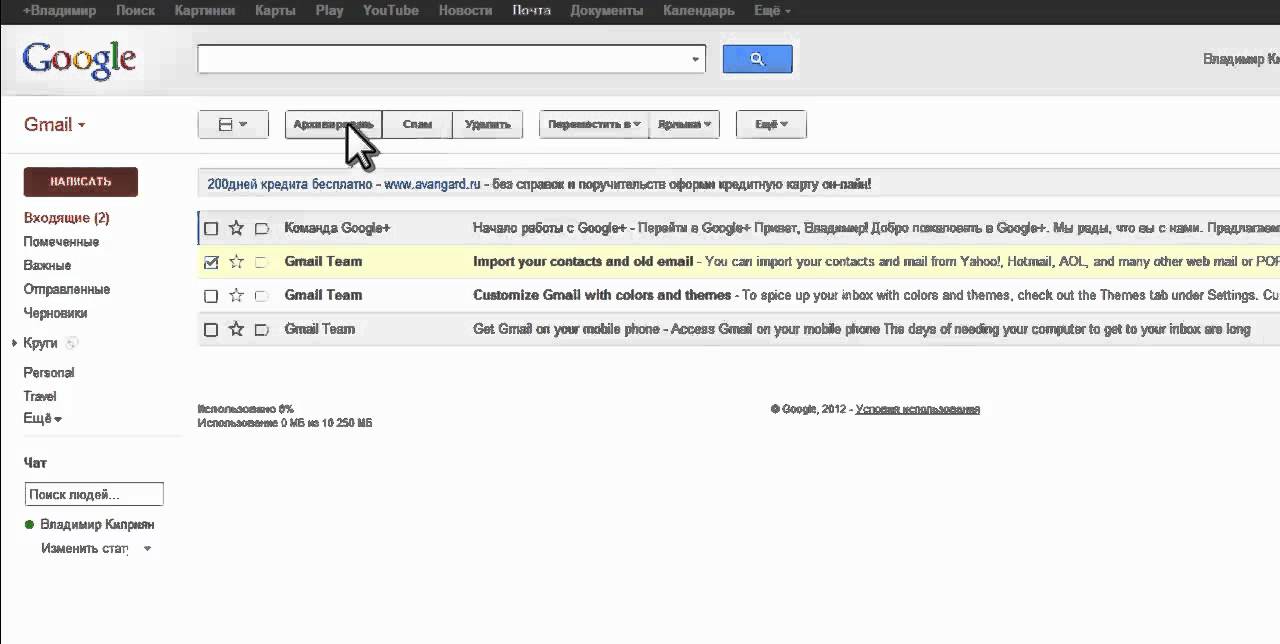
Task: Mark Import your contacts email important
Action: (262, 262)
